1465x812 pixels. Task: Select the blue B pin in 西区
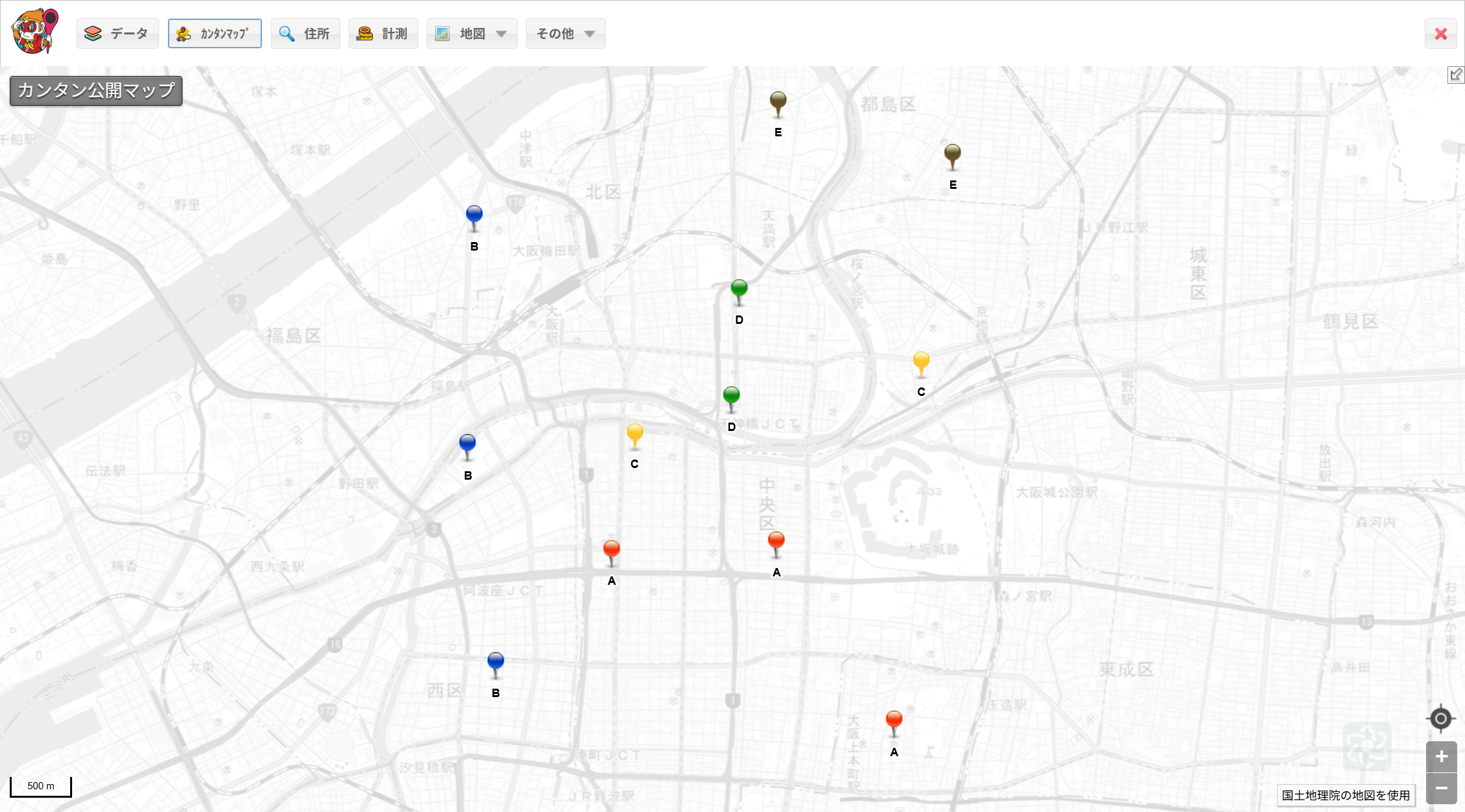point(495,662)
